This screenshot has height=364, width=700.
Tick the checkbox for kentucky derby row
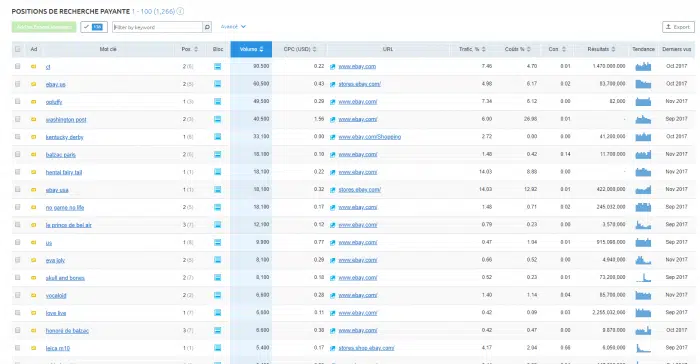pos(17,137)
